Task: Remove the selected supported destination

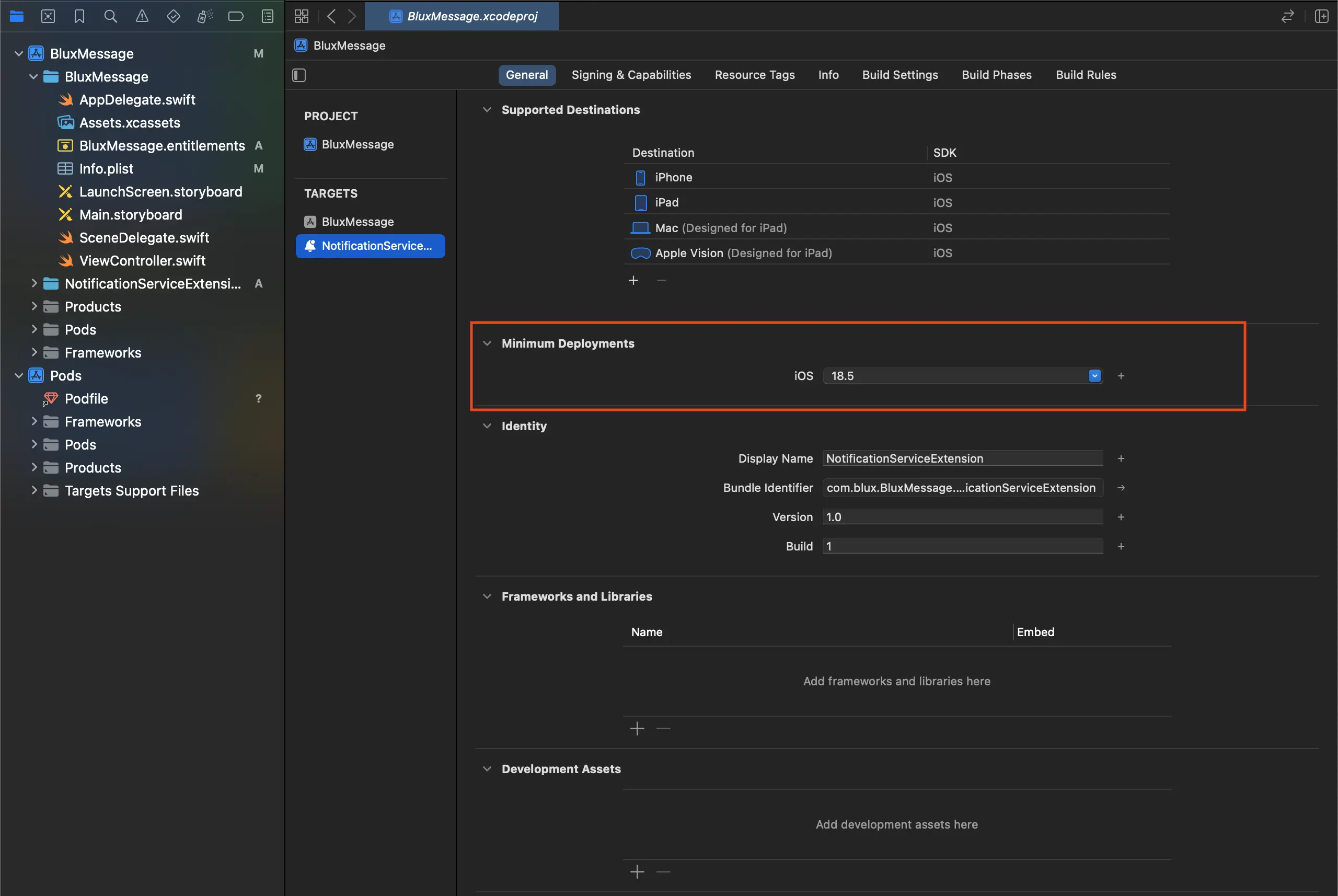Action: (x=662, y=280)
